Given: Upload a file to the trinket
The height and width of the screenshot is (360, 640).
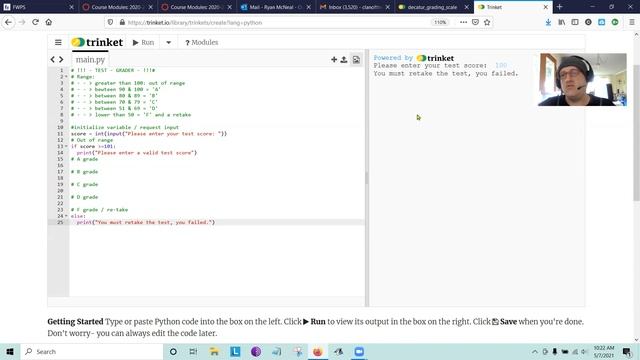Looking at the screenshot, I should tap(344, 60).
